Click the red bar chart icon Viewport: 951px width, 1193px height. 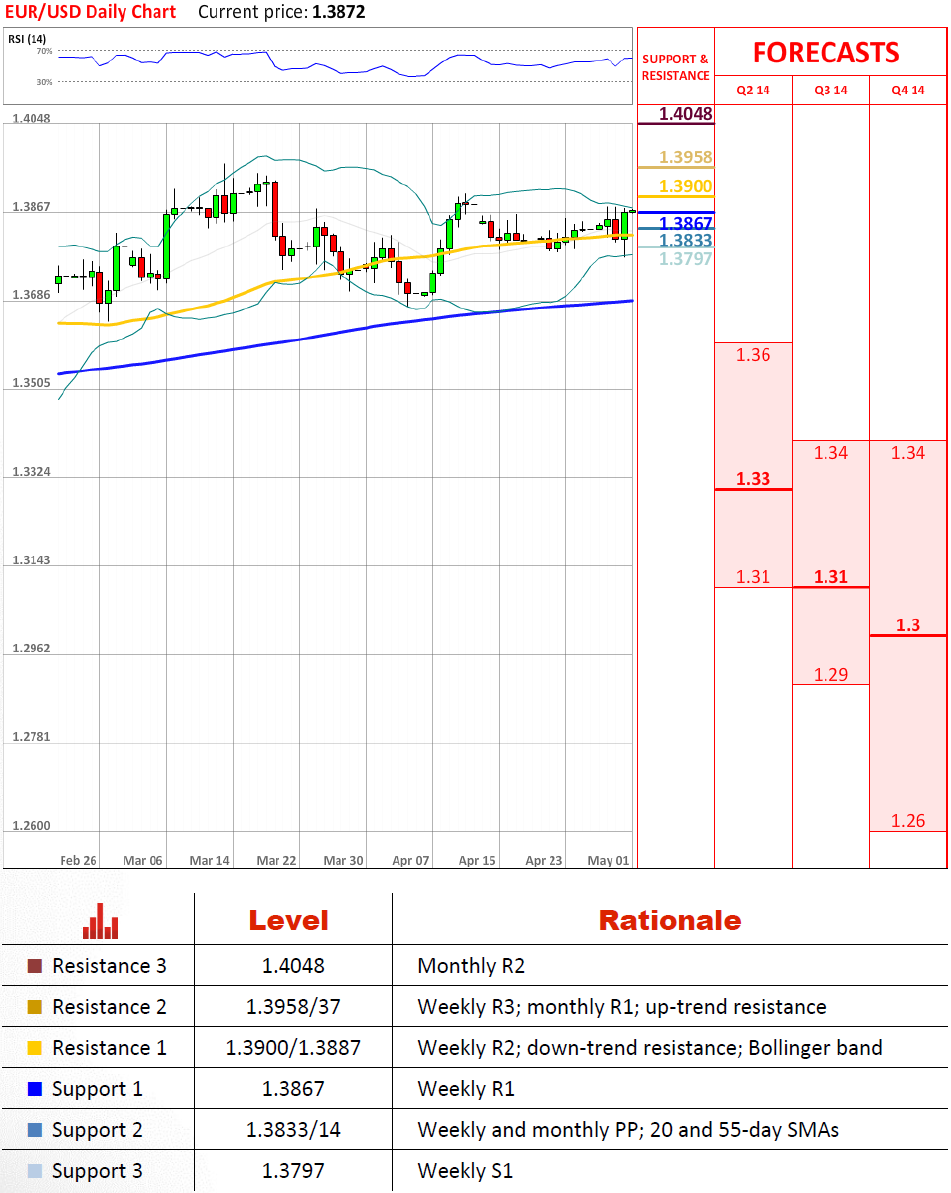100,921
